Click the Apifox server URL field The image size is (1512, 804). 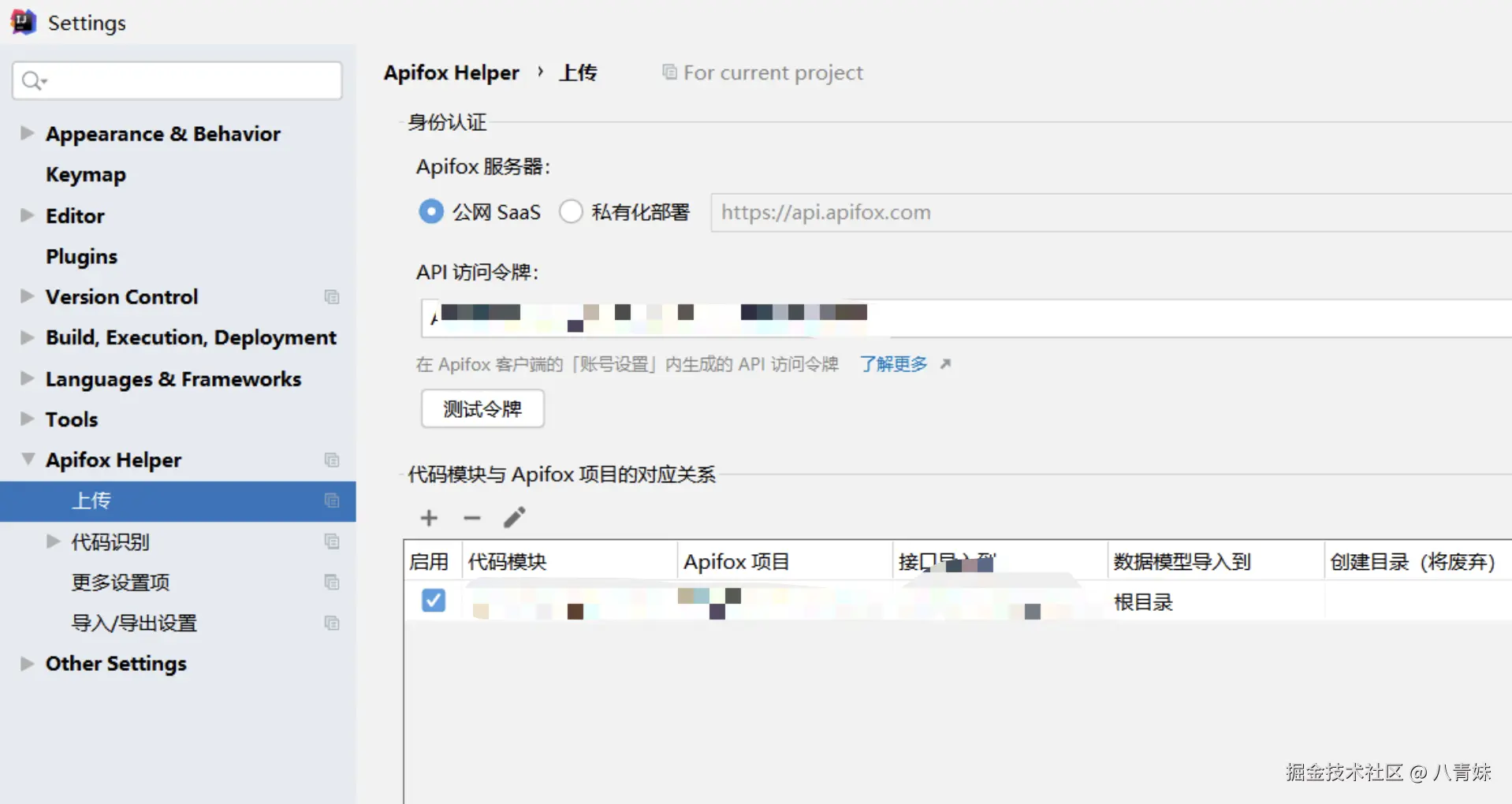[x=1112, y=213]
